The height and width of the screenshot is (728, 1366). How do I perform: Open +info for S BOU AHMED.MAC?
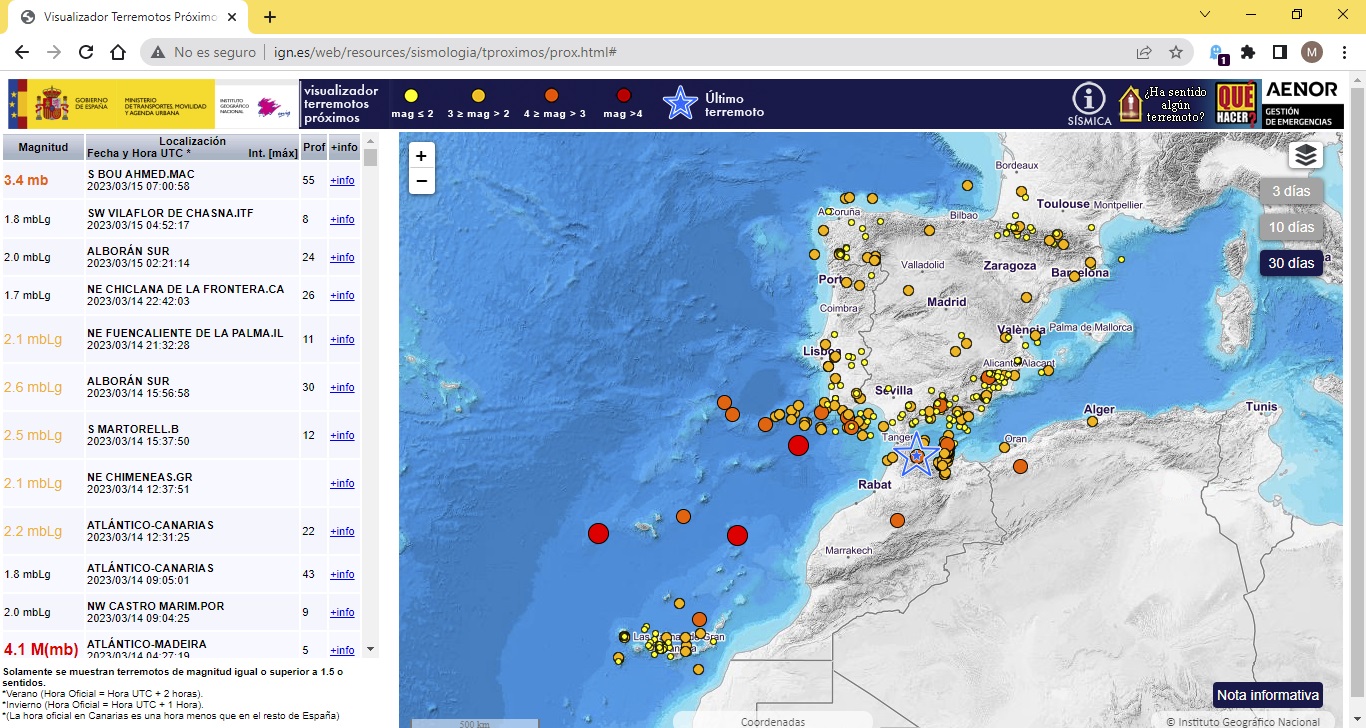tap(342, 180)
